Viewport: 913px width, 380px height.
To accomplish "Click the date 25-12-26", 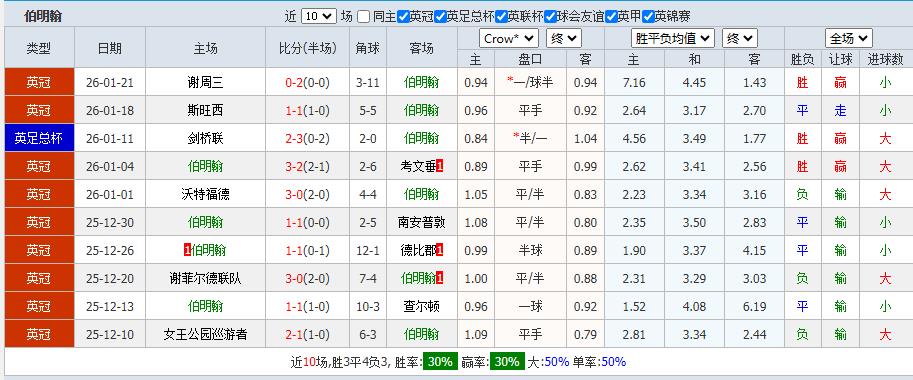I will [109, 250].
